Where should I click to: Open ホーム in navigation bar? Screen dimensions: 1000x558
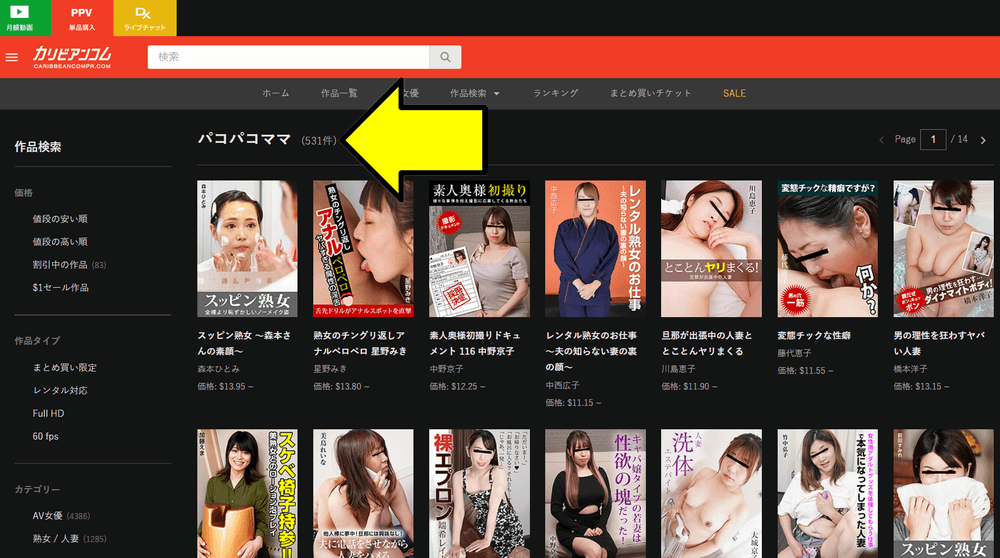click(275, 93)
